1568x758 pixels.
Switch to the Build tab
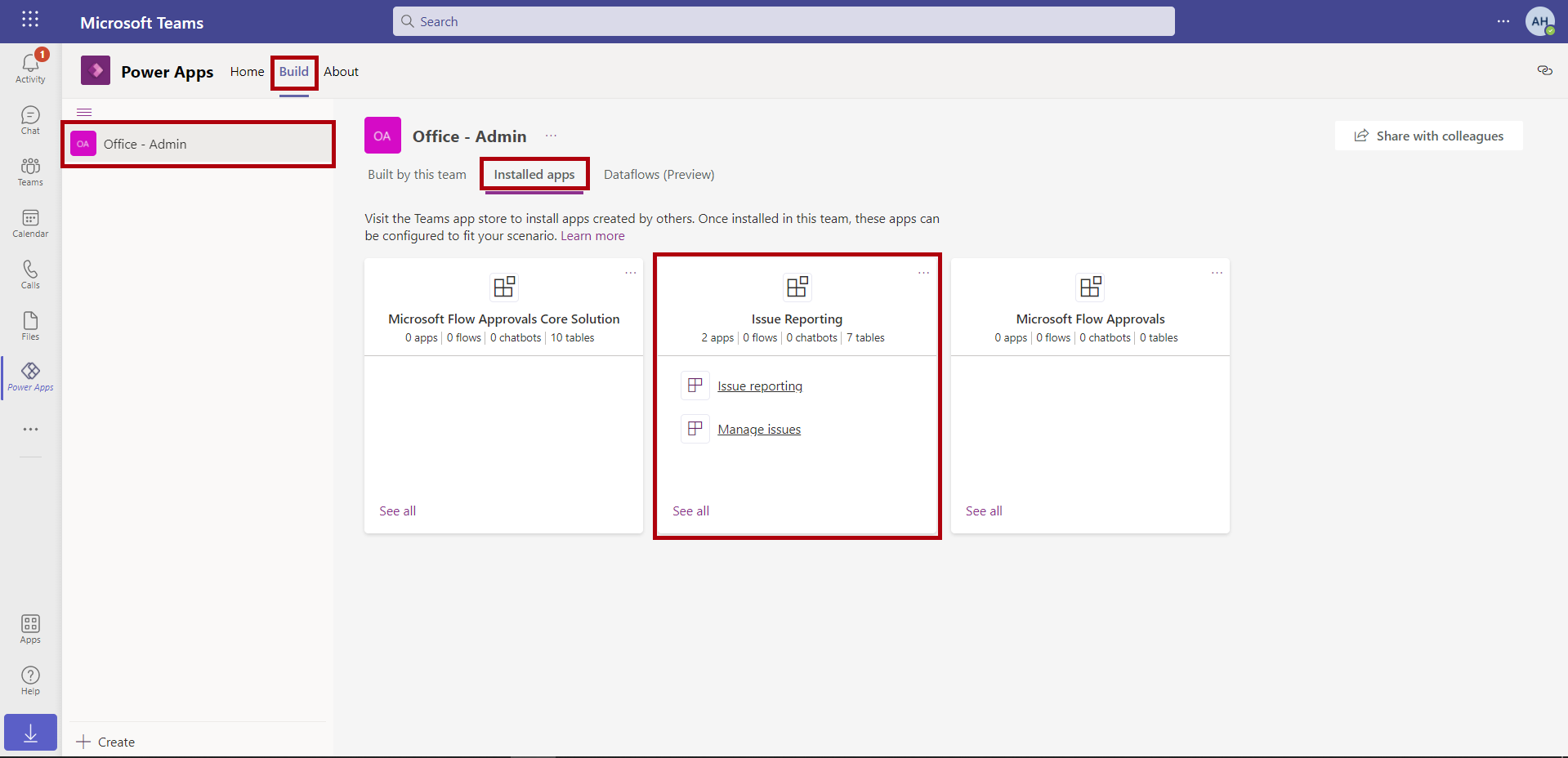click(294, 72)
